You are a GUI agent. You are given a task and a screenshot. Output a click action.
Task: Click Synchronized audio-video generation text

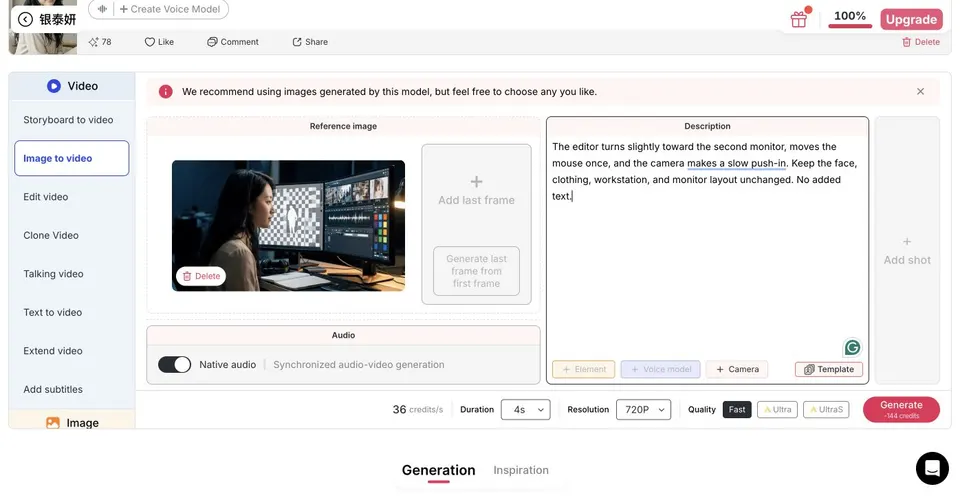359,365
